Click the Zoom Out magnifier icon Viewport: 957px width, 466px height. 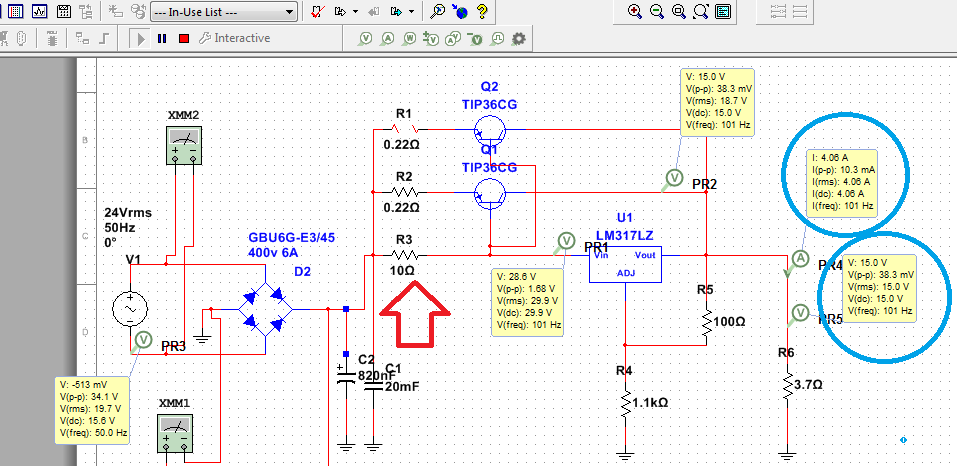(657, 11)
